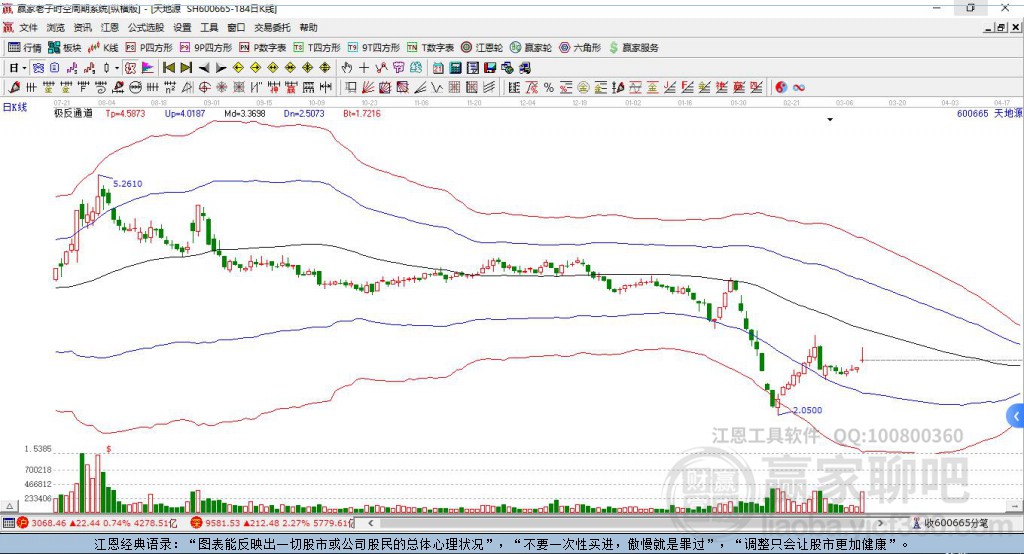Click the target circle crosshair tool icon

tap(204, 87)
